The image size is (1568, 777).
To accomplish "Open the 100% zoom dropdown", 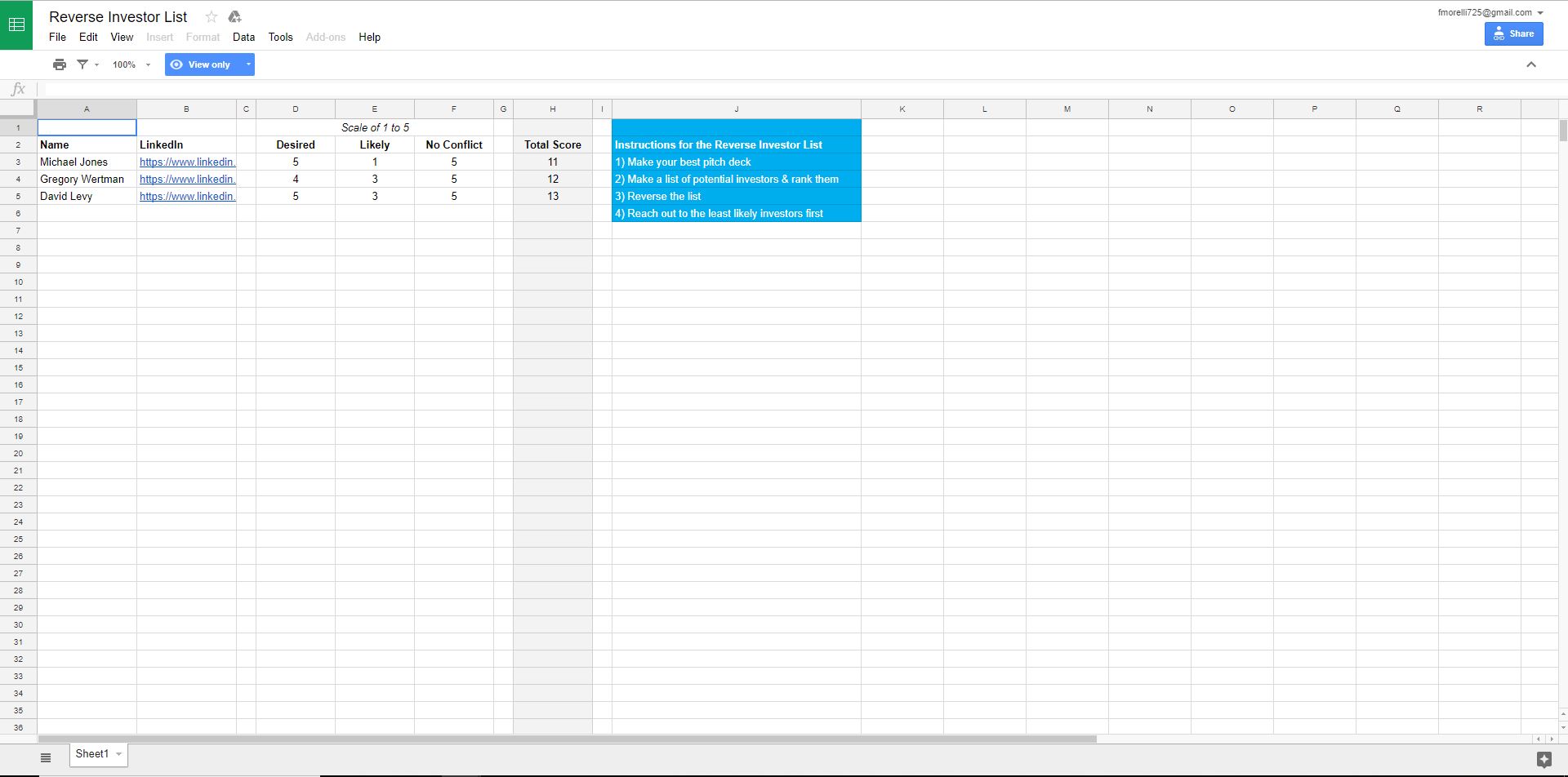I will (131, 64).
